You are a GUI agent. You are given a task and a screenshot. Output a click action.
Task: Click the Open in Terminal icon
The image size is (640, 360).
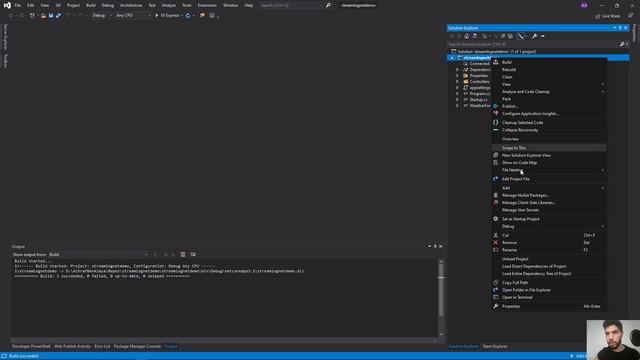click(x=496, y=297)
